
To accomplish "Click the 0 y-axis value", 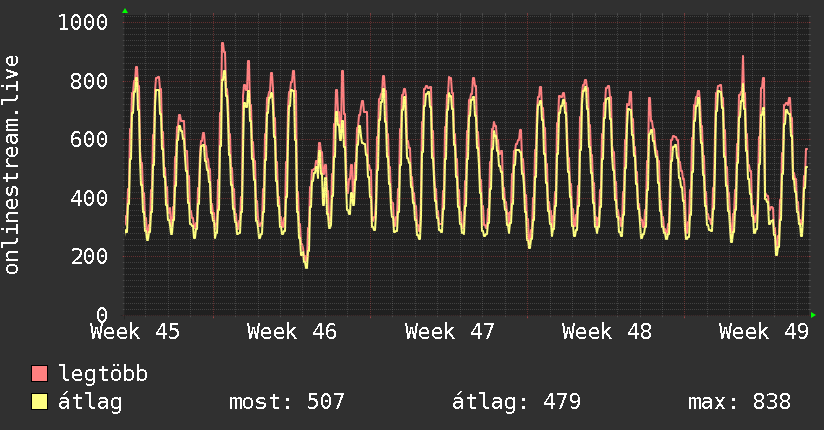I will 102,315.
